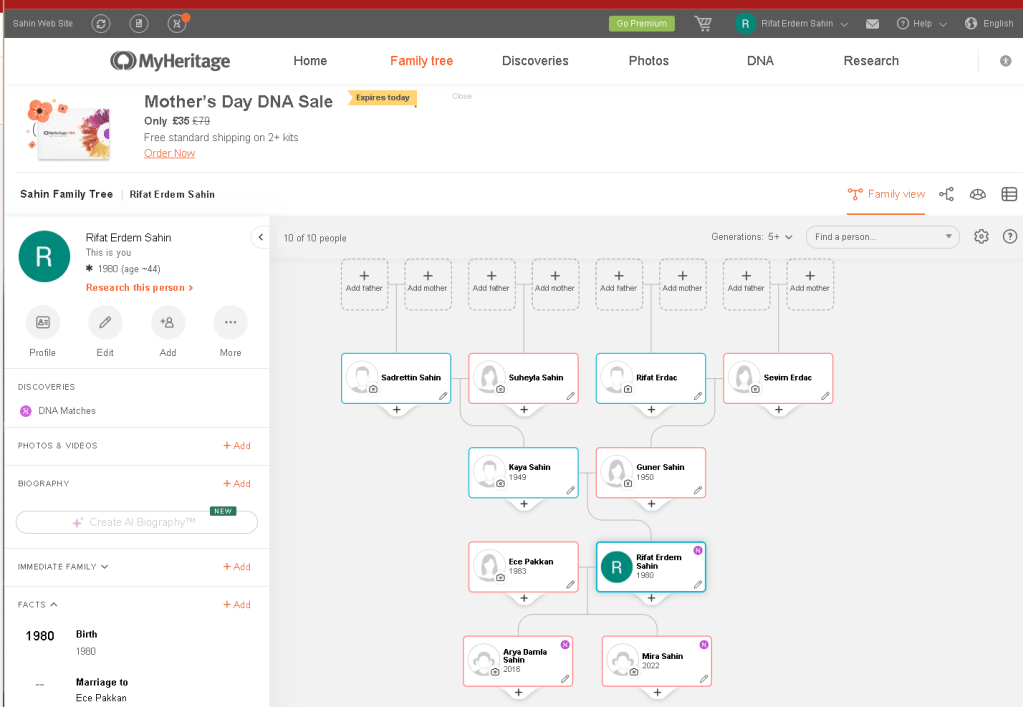Switch to list view icon
1023x707 pixels.
(x=1009, y=194)
